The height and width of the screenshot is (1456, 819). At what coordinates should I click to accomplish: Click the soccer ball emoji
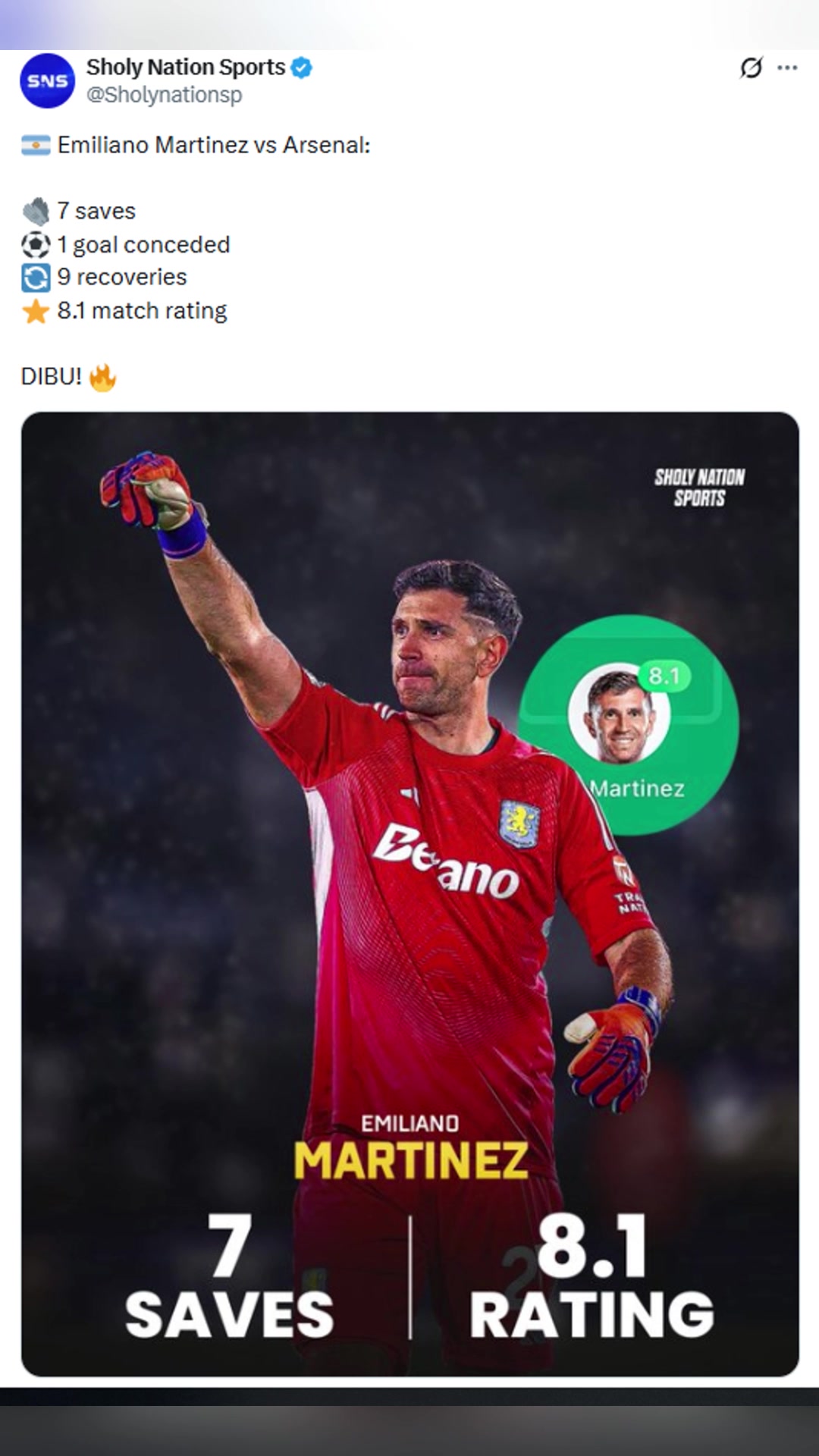(x=36, y=244)
